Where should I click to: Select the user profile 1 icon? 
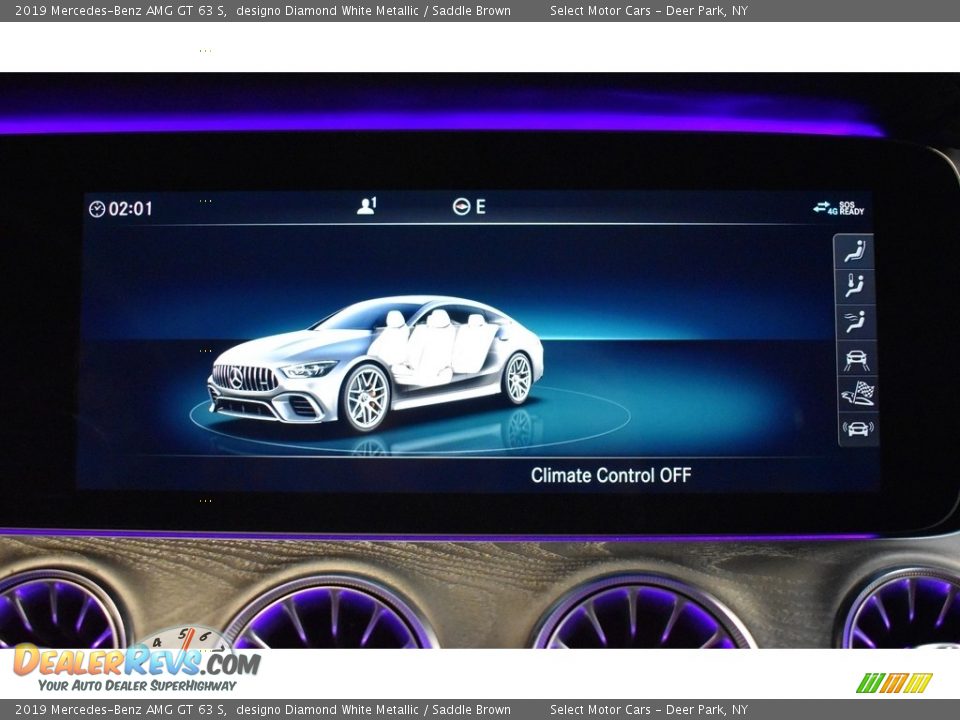click(367, 206)
